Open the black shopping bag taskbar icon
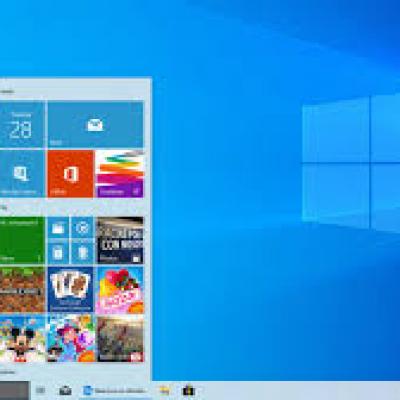Image resolution: width=400 pixels, height=400 pixels. (x=188, y=390)
